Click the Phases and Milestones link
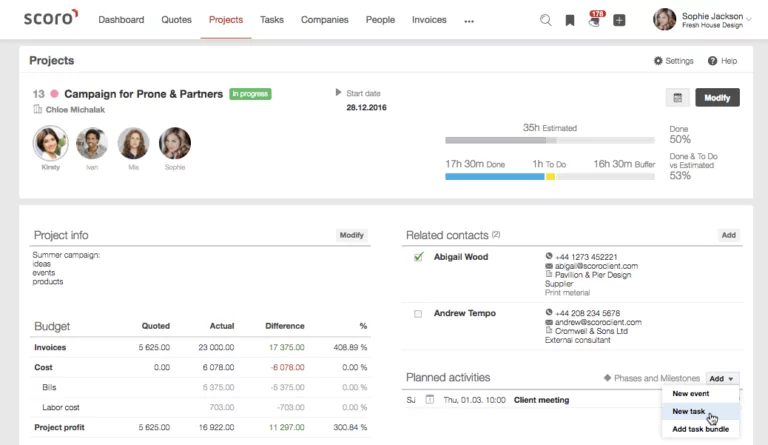 click(657, 378)
